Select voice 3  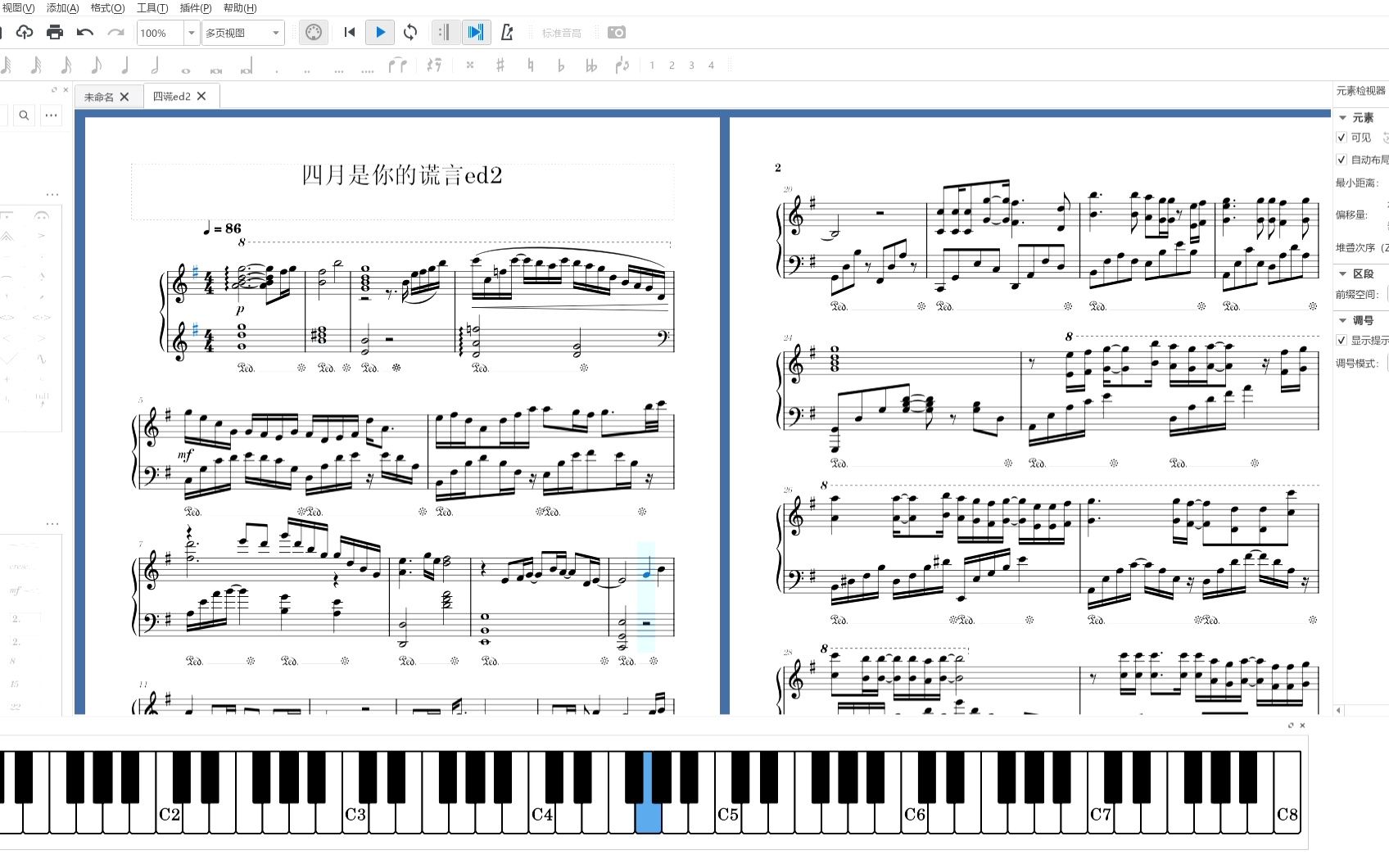pyautogui.click(x=691, y=66)
